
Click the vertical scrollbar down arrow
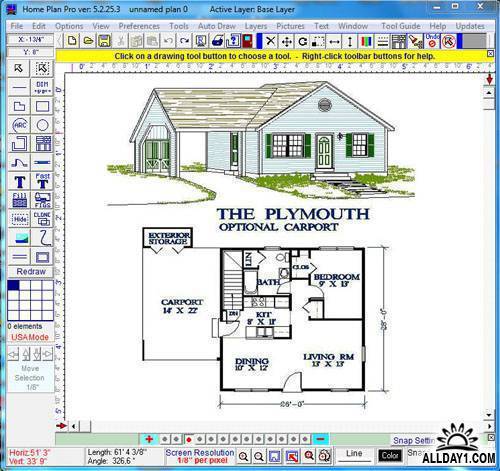coord(489,415)
